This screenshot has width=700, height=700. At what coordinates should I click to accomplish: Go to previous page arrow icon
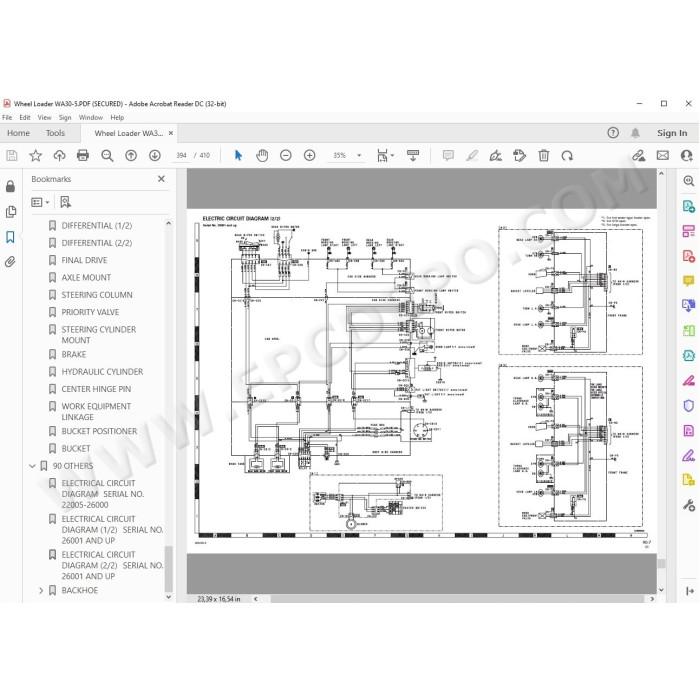pyautogui.click(x=131, y=155)
